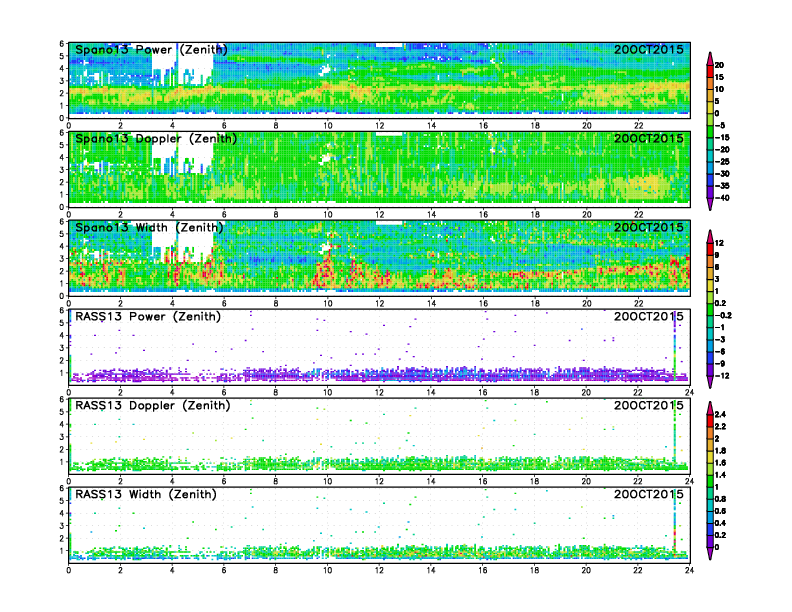
Task: Click the 2.4 label on the bottom colorbar
Action: 721,414
